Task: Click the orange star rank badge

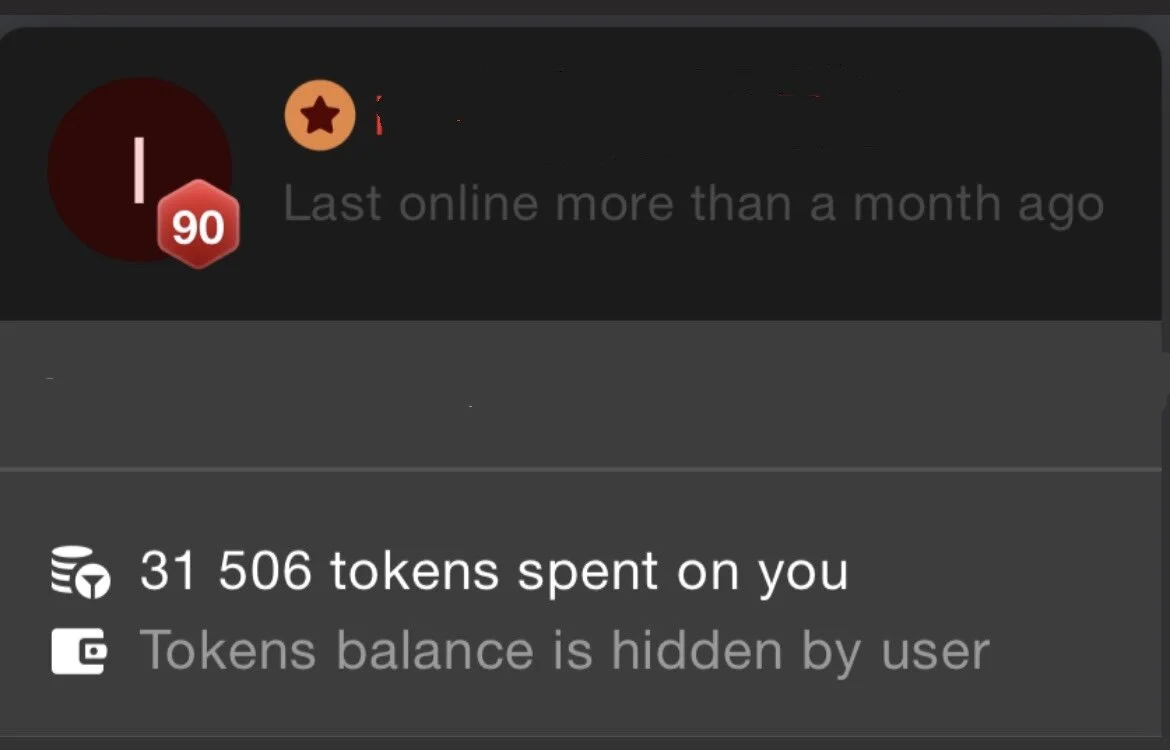Action: click(320, 115)
